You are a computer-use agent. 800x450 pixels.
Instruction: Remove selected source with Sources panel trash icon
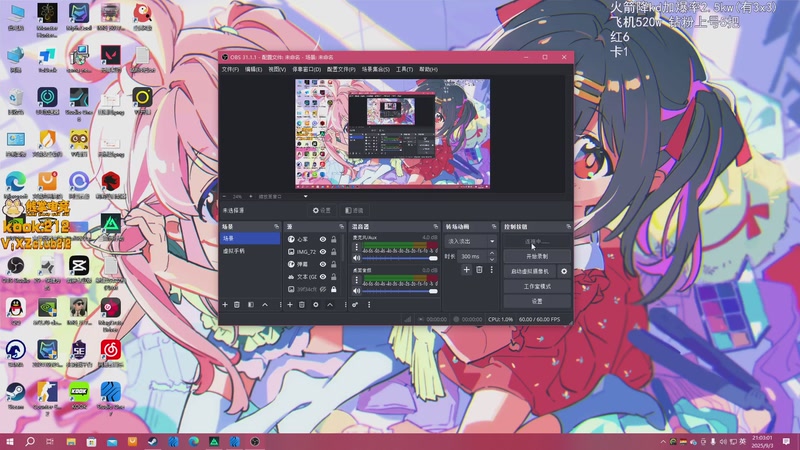coord(302,305)
